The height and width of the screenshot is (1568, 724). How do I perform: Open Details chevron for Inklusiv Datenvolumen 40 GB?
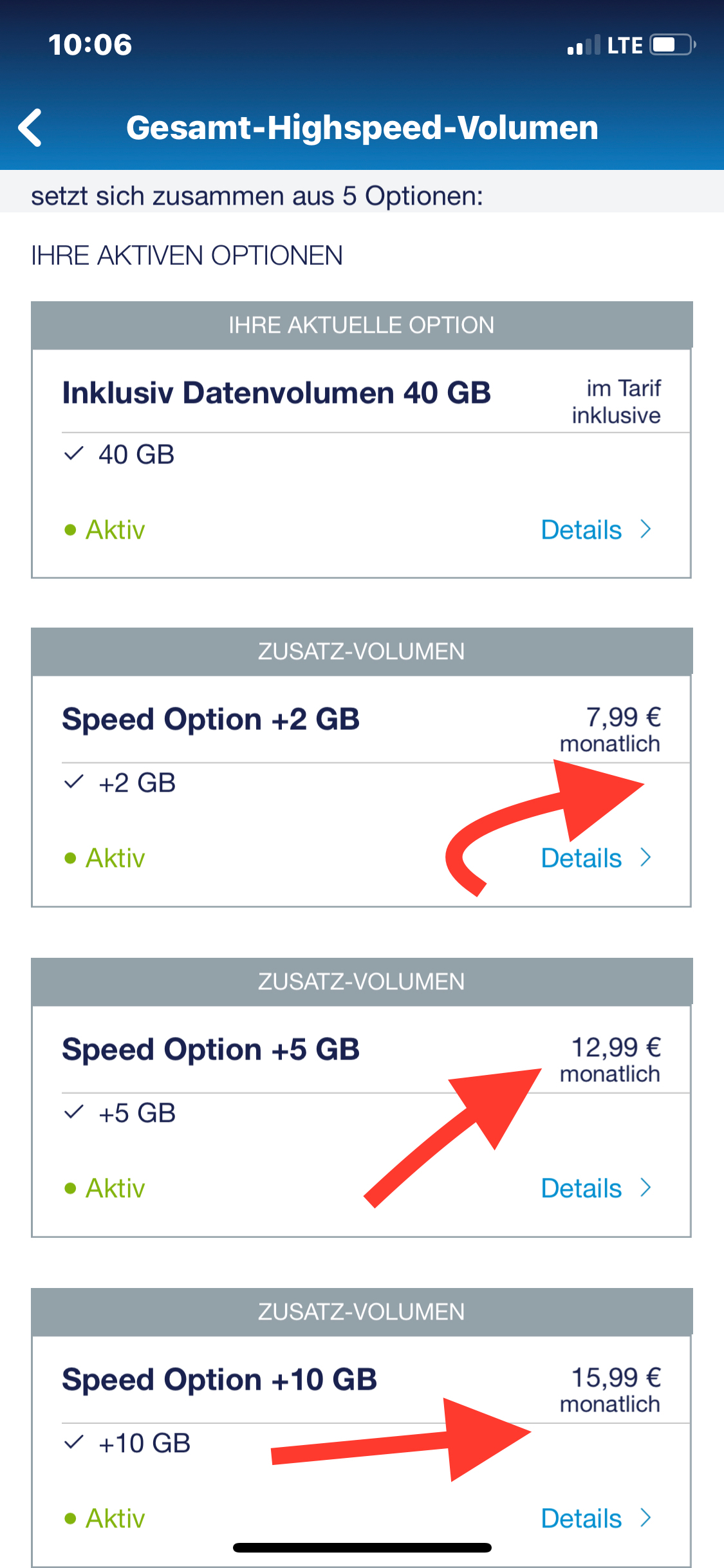coord(646,529)
